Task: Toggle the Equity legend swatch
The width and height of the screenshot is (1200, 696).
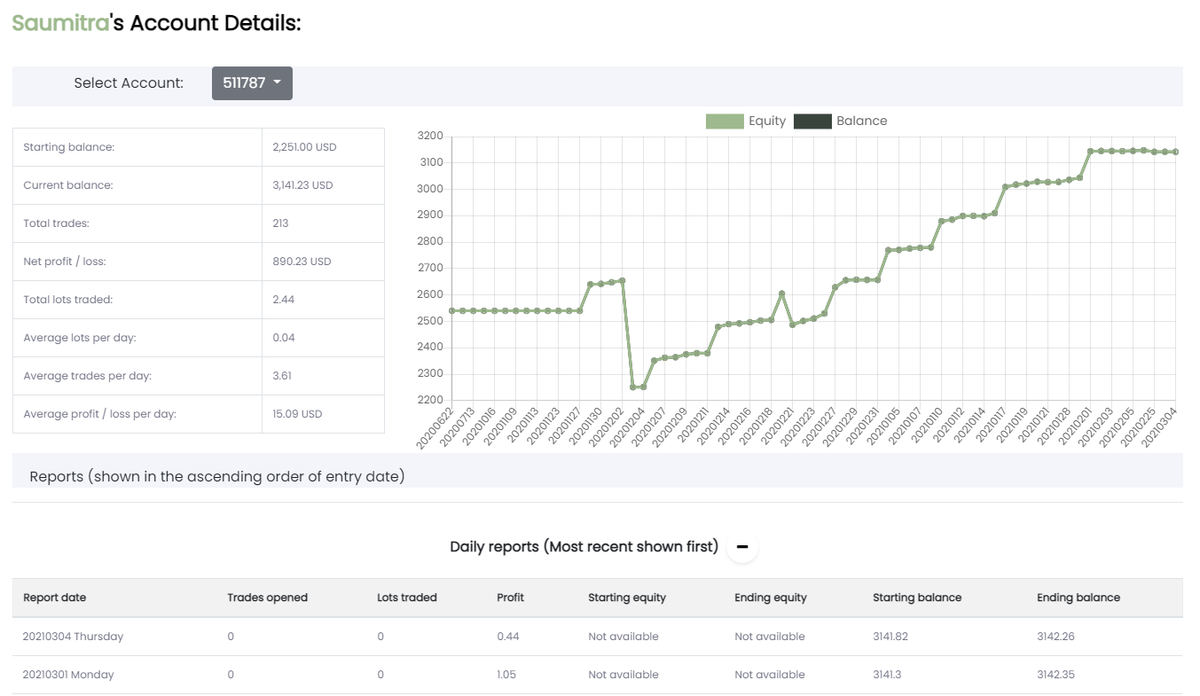Action: [x=725, y=121]
